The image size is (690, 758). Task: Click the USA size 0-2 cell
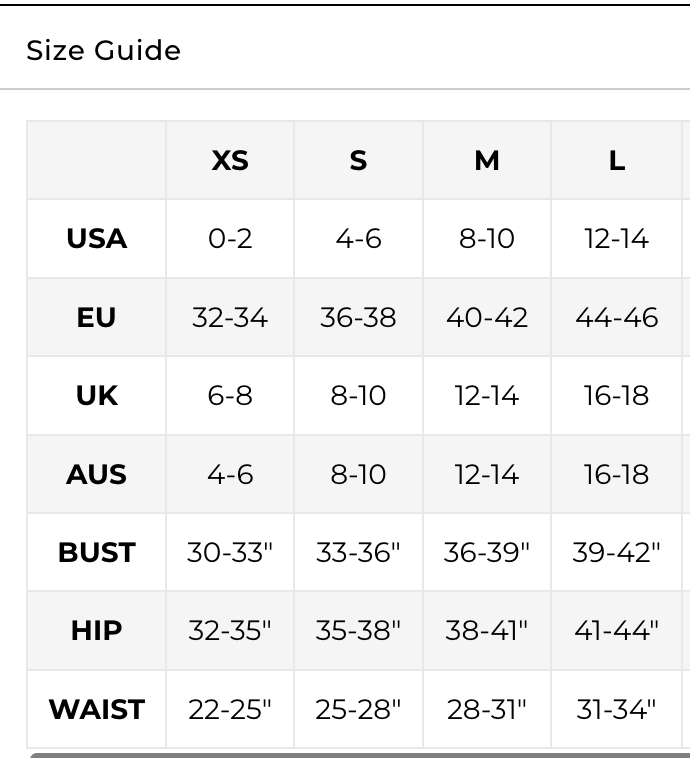[x=230, y=239]
